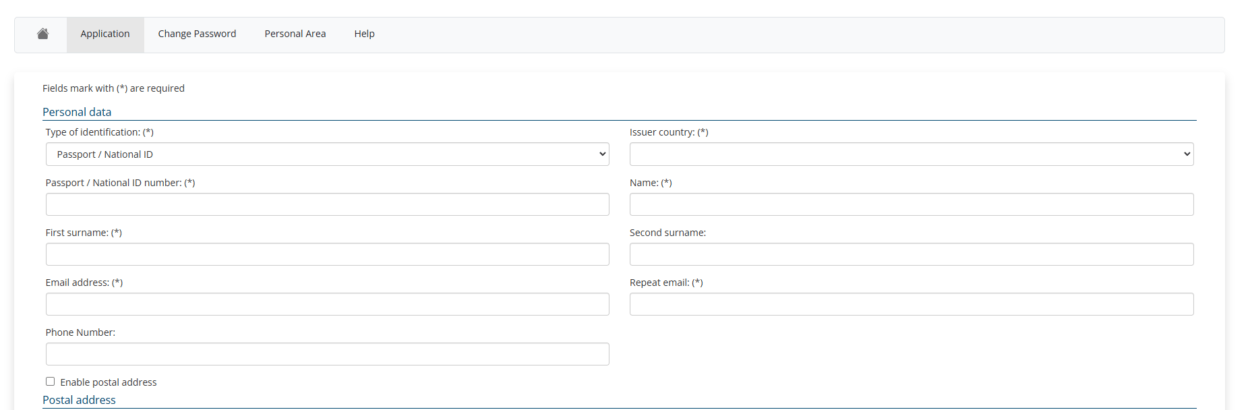
Task: Click the Repeat email text box
Action: tap(911, 304)
